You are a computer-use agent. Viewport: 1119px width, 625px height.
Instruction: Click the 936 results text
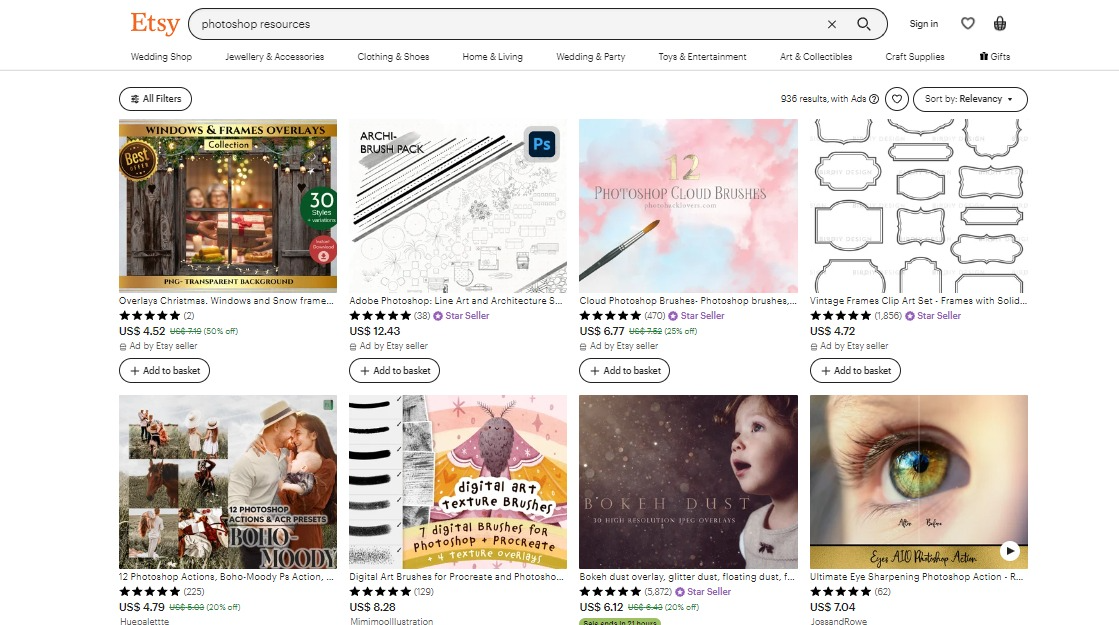point(824,99)
